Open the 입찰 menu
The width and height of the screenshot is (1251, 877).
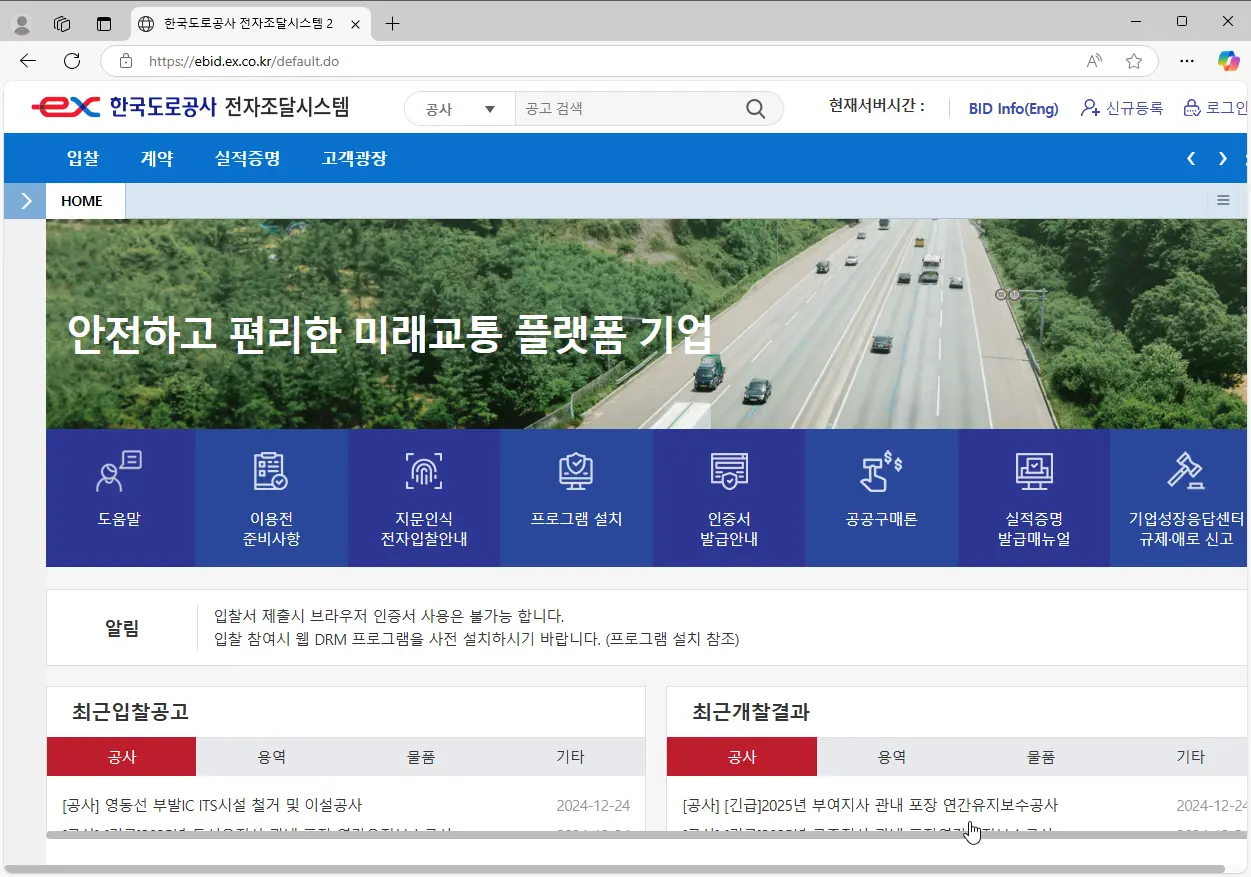[83, 158]
